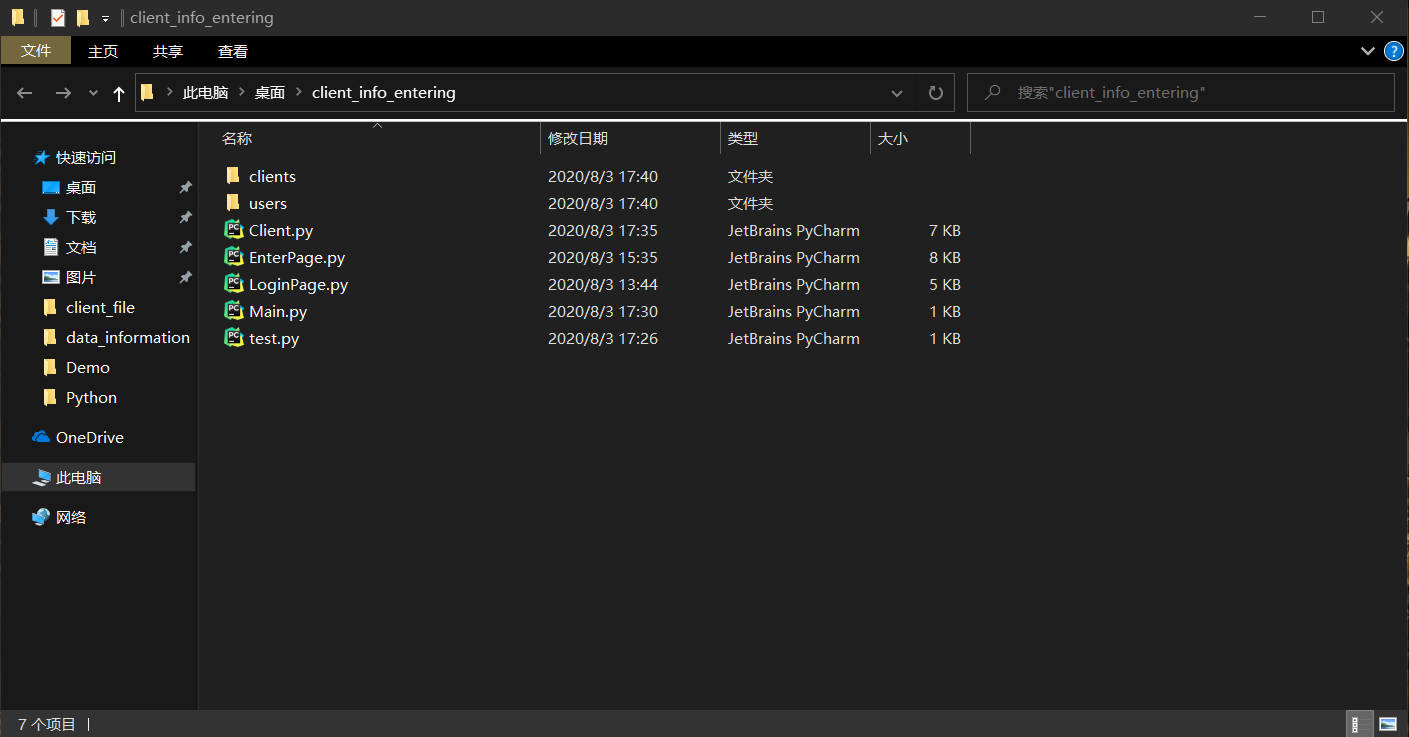The image size is (1409, 737).
Task: Select the users folder icon
Action: (x=233, y=203)
